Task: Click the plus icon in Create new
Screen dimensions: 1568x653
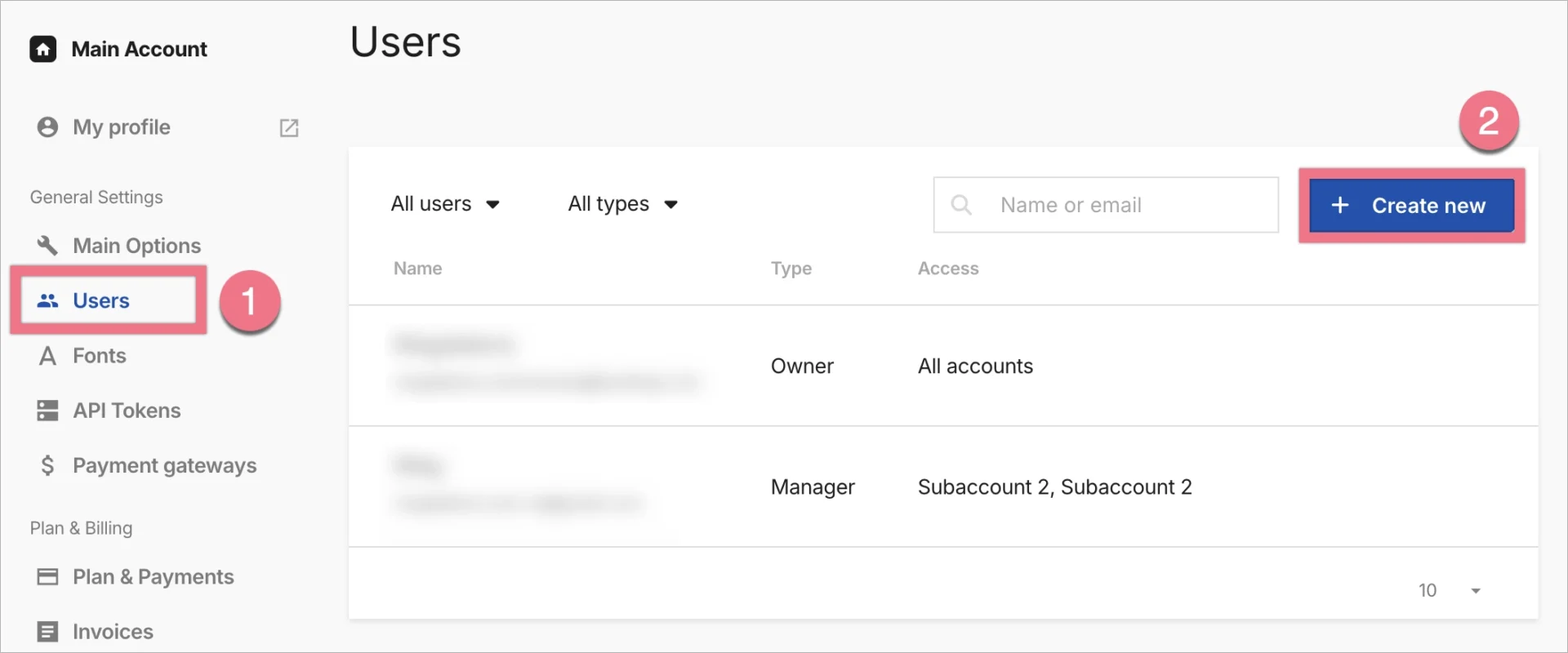Action: [x=1340, y=206]
